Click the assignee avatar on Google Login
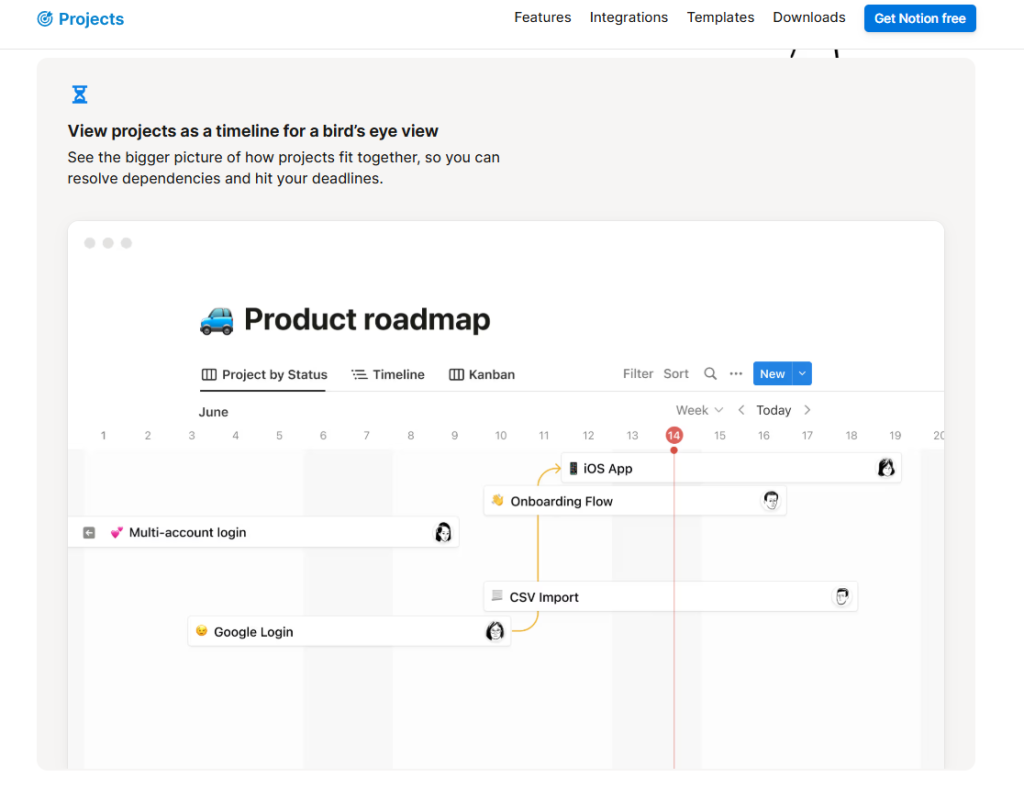This screenshot has height=788, width=1024. tap(495, 631)
